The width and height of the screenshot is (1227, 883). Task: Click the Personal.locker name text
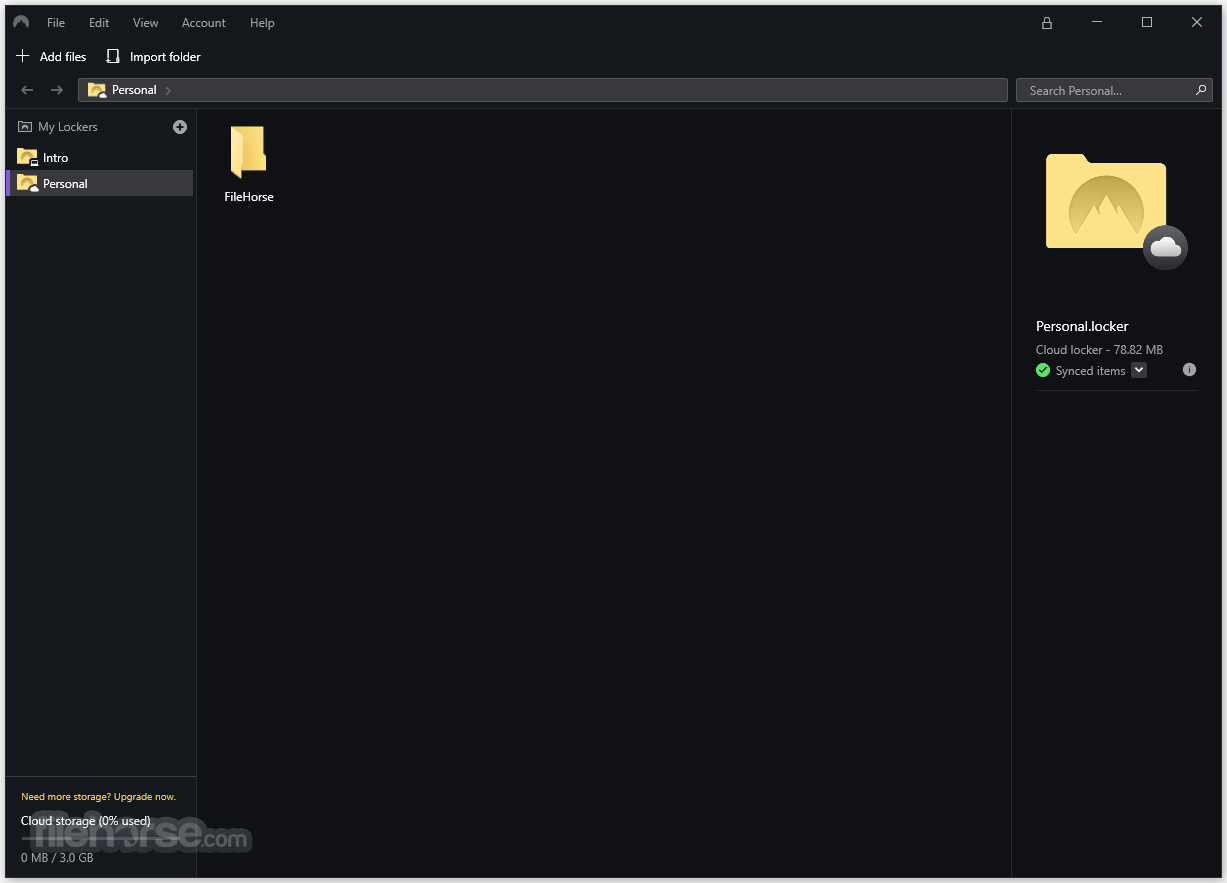[1082, 327]
